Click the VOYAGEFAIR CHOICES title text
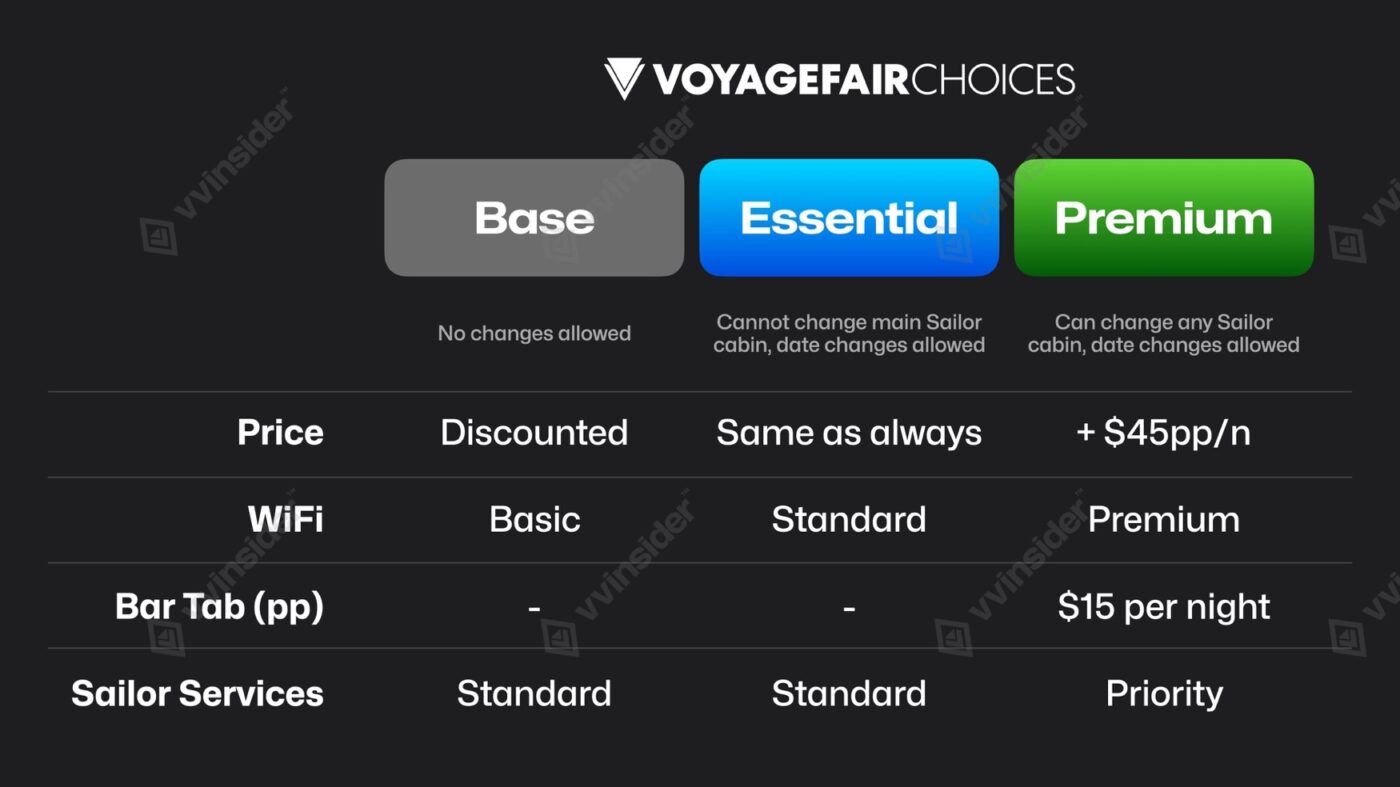This screenshot has width=1400, height=787. [x=863, y=79]
